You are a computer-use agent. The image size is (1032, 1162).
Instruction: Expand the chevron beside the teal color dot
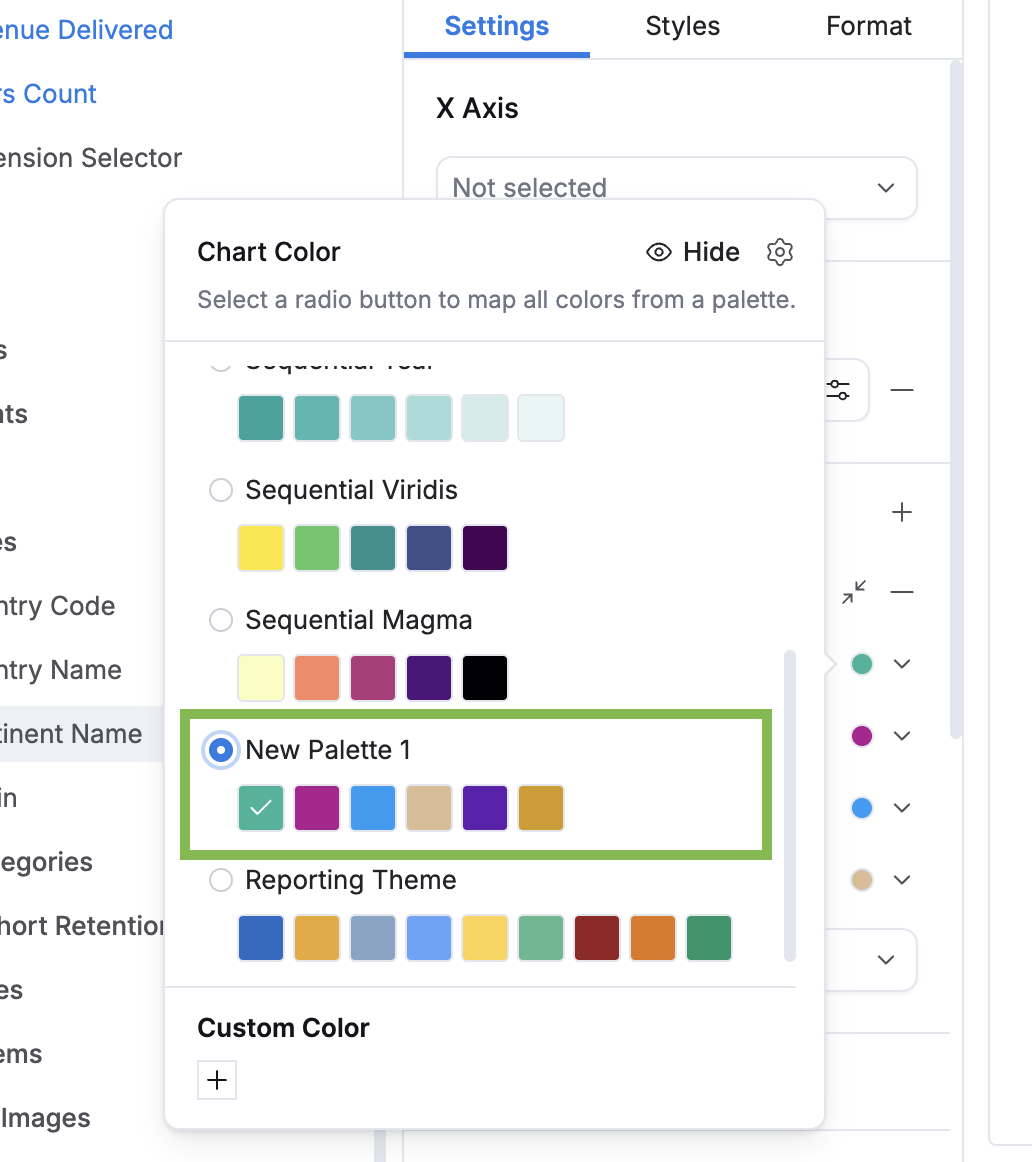902,663
